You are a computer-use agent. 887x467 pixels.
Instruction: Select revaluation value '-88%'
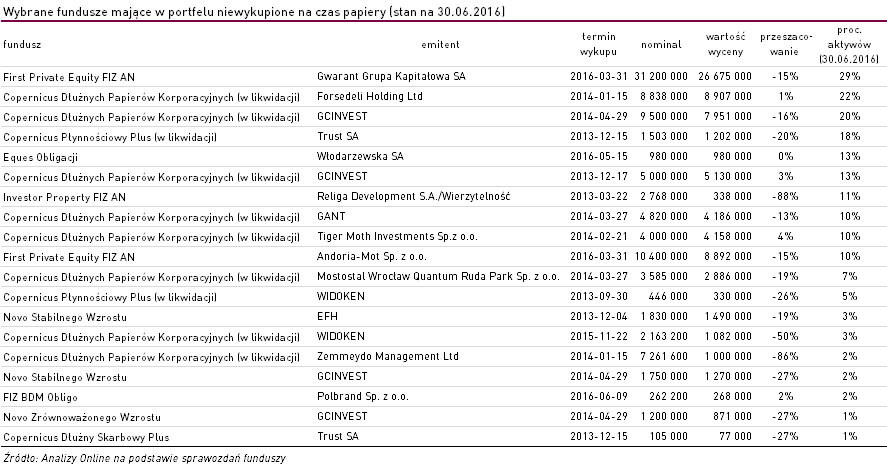pos(785,196)
